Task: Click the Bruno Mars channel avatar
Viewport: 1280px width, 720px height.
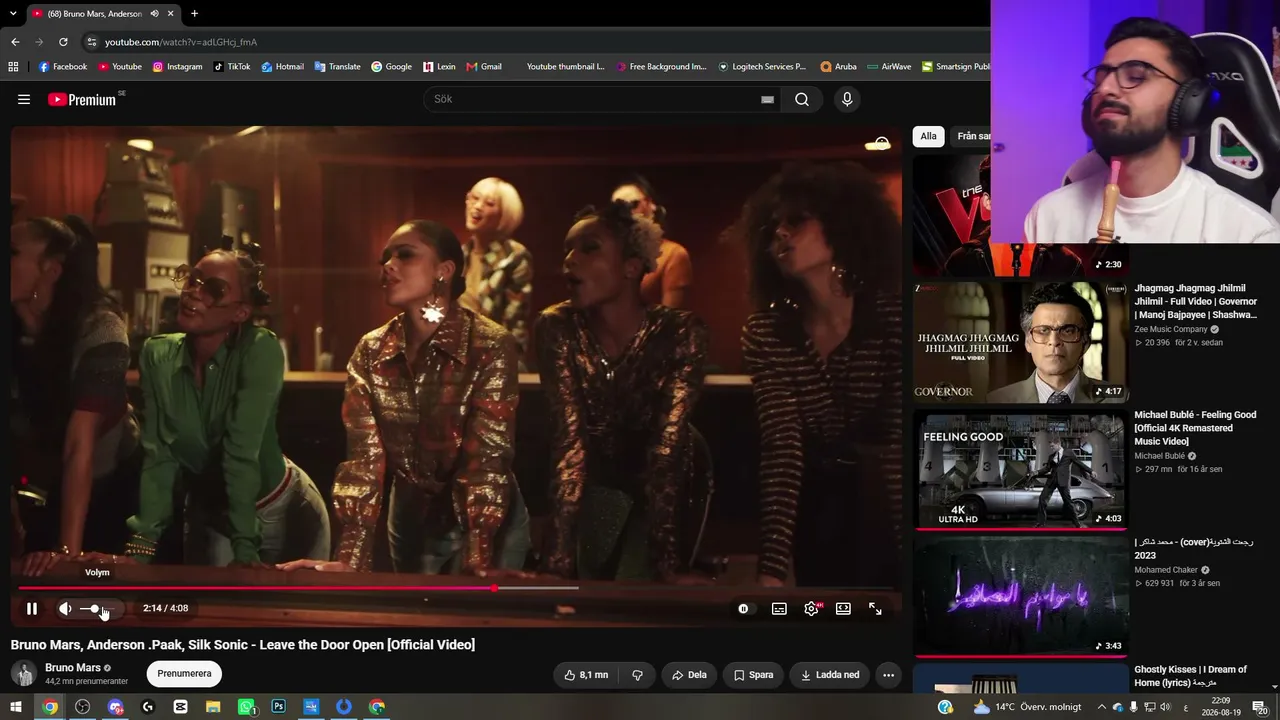Action: pyautogui.click(x=24, y=674)
